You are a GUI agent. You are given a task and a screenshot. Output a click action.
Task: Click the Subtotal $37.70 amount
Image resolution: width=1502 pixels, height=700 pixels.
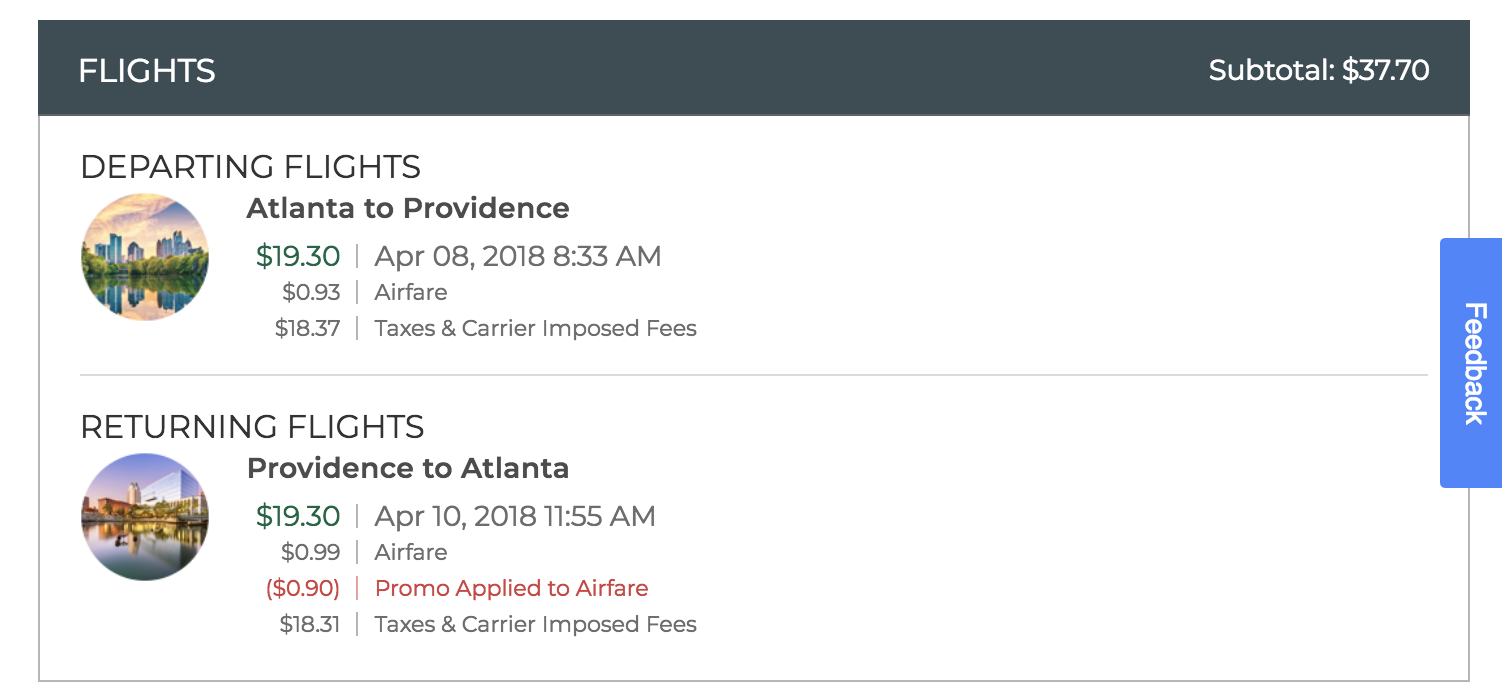pyautogui.click(x=1319, y=70)
